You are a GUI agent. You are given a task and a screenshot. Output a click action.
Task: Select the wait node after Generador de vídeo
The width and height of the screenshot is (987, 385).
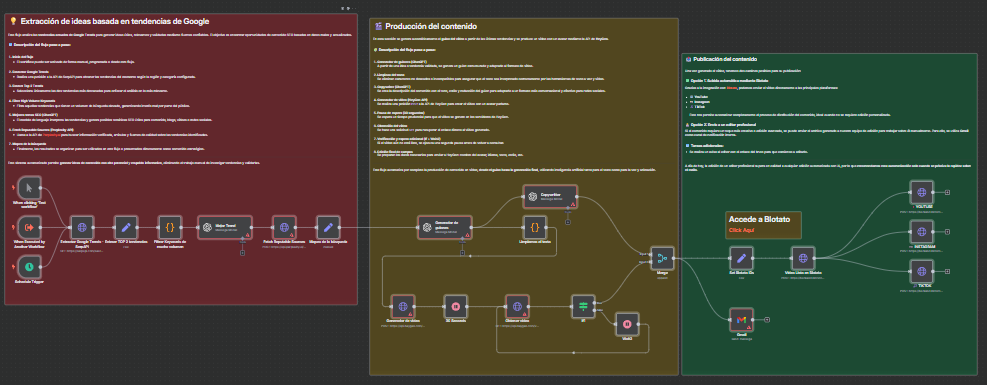point(455,306)
